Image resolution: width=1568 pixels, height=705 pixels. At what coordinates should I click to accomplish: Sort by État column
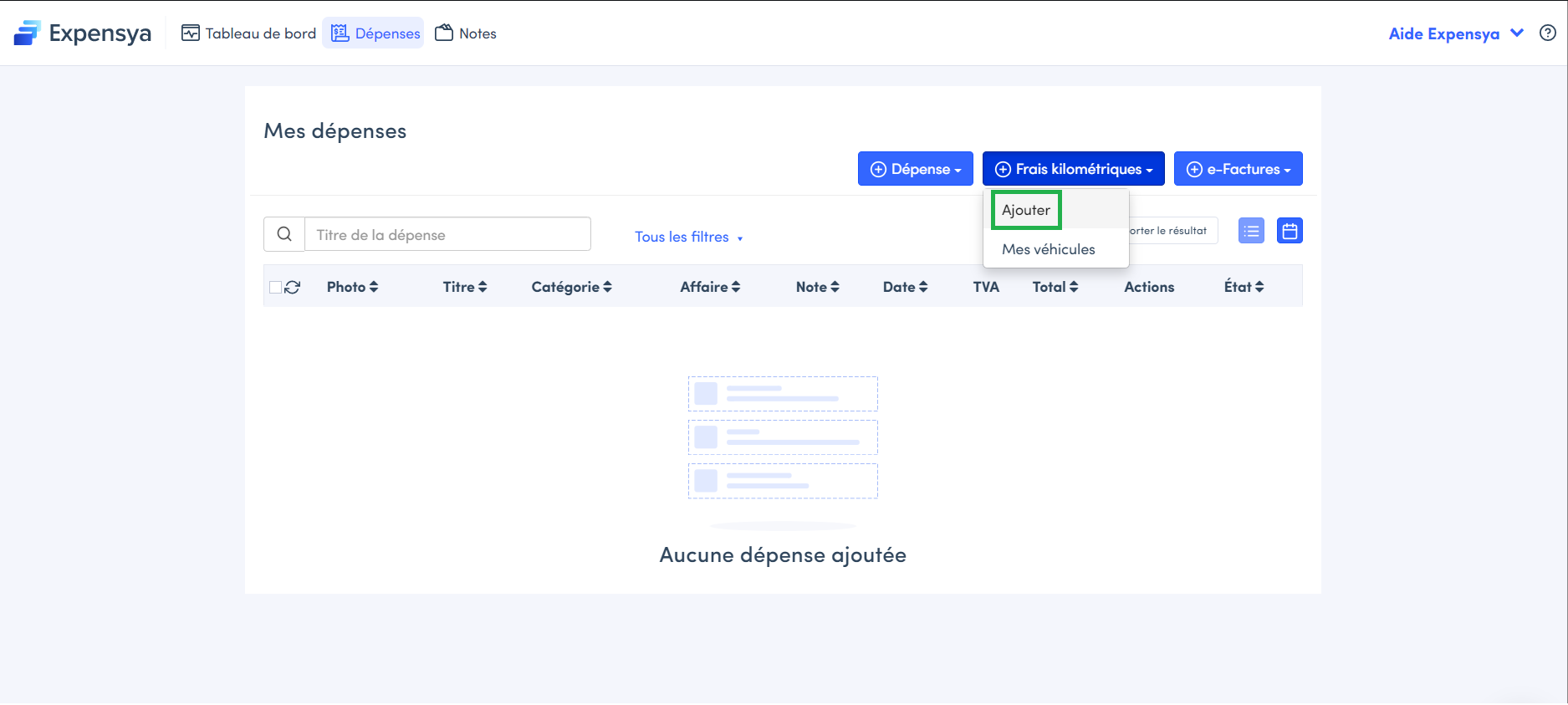(1244, 287)
